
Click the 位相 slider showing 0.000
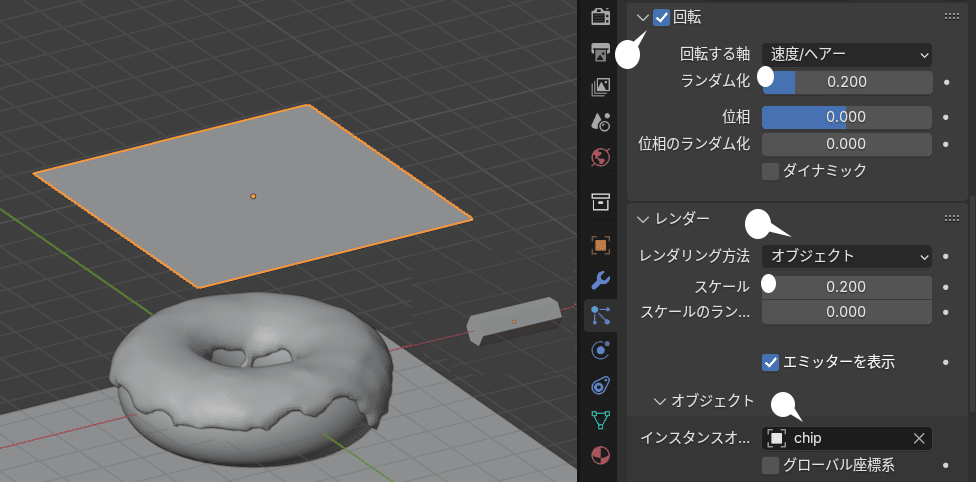point(847,117)
